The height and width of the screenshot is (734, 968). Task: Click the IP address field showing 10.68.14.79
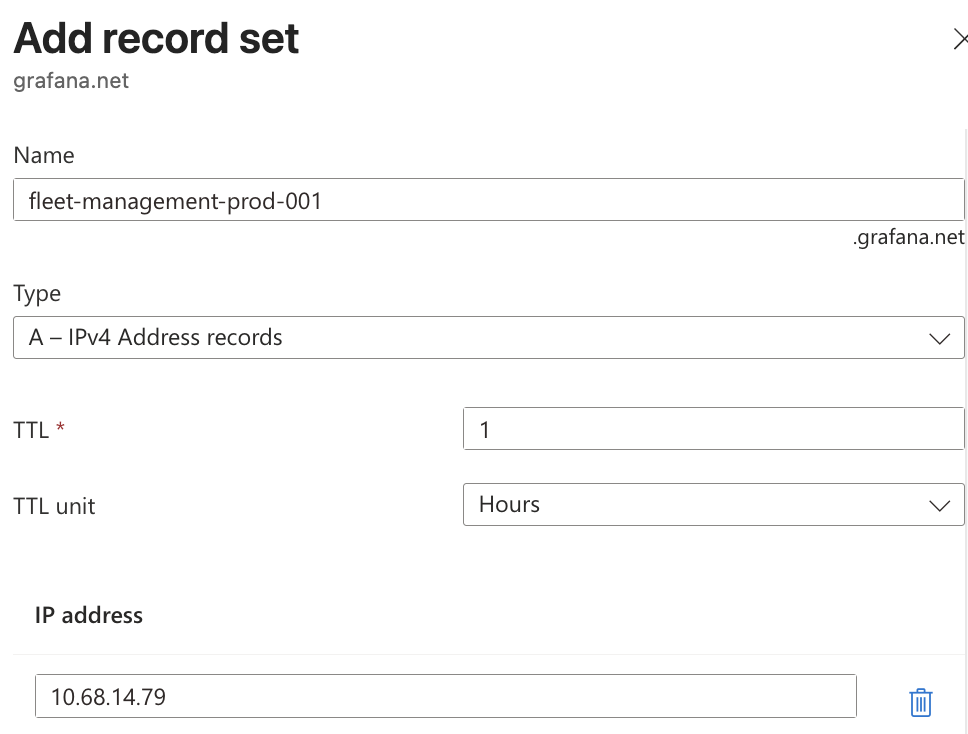446,695
